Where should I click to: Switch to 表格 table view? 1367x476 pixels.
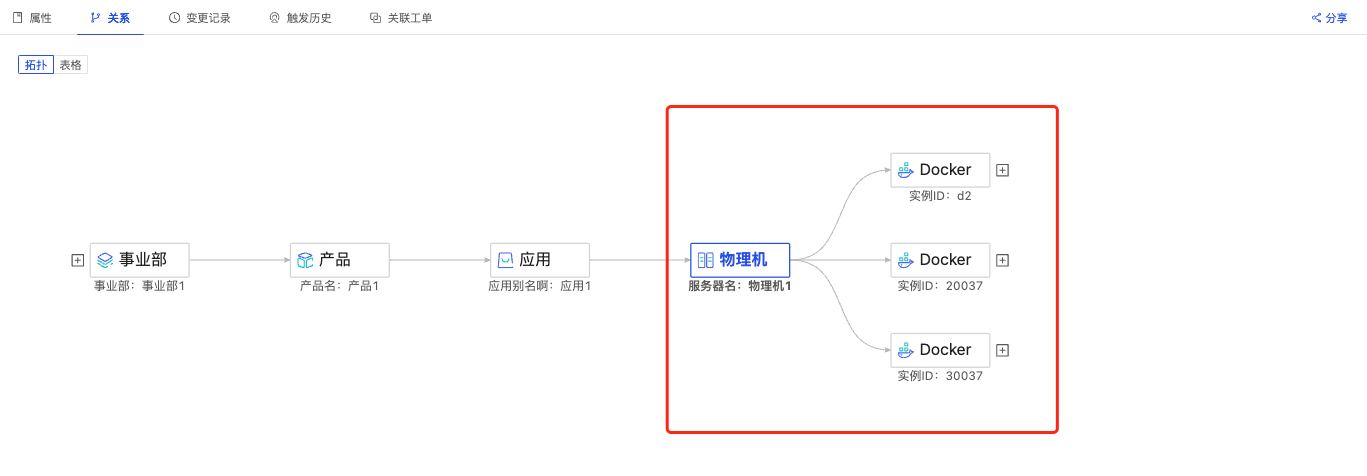tap(71, 65)
